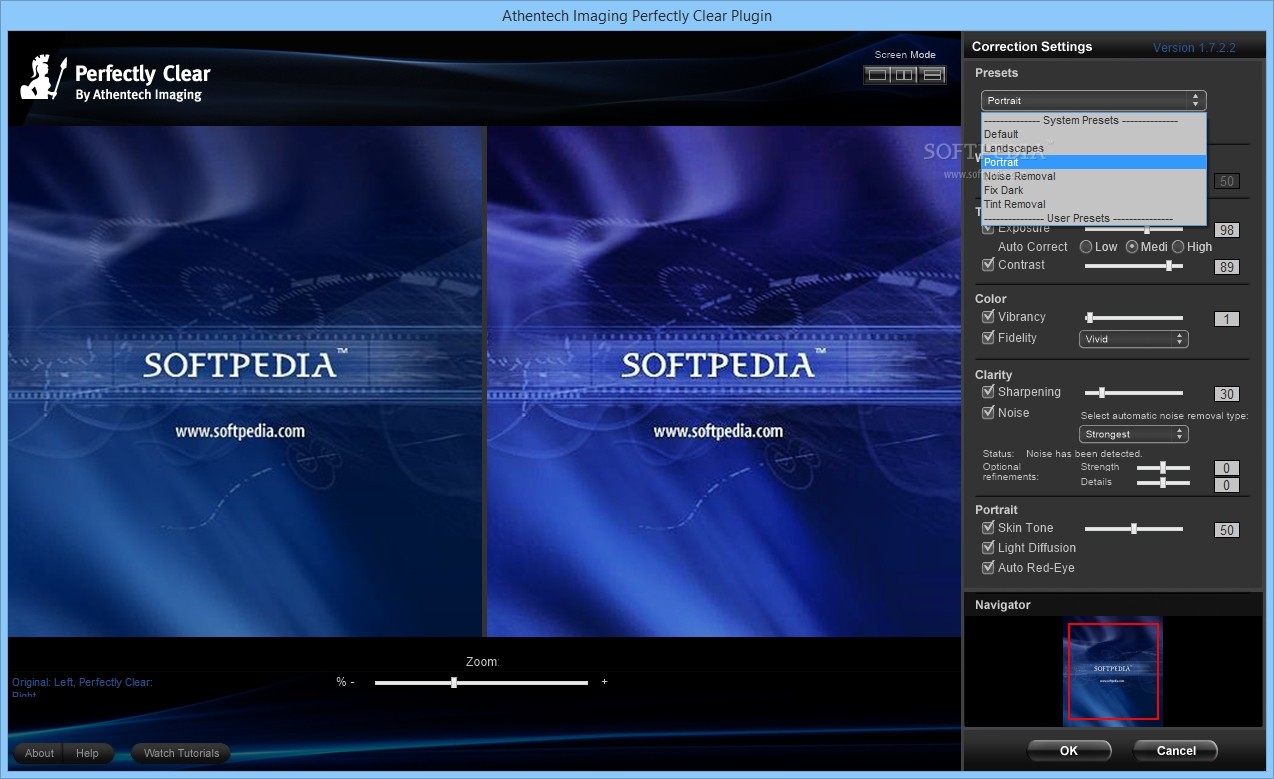Click the Vibrancy value field 1
Screen dimensions: 1274x779
pos(1226,320)
